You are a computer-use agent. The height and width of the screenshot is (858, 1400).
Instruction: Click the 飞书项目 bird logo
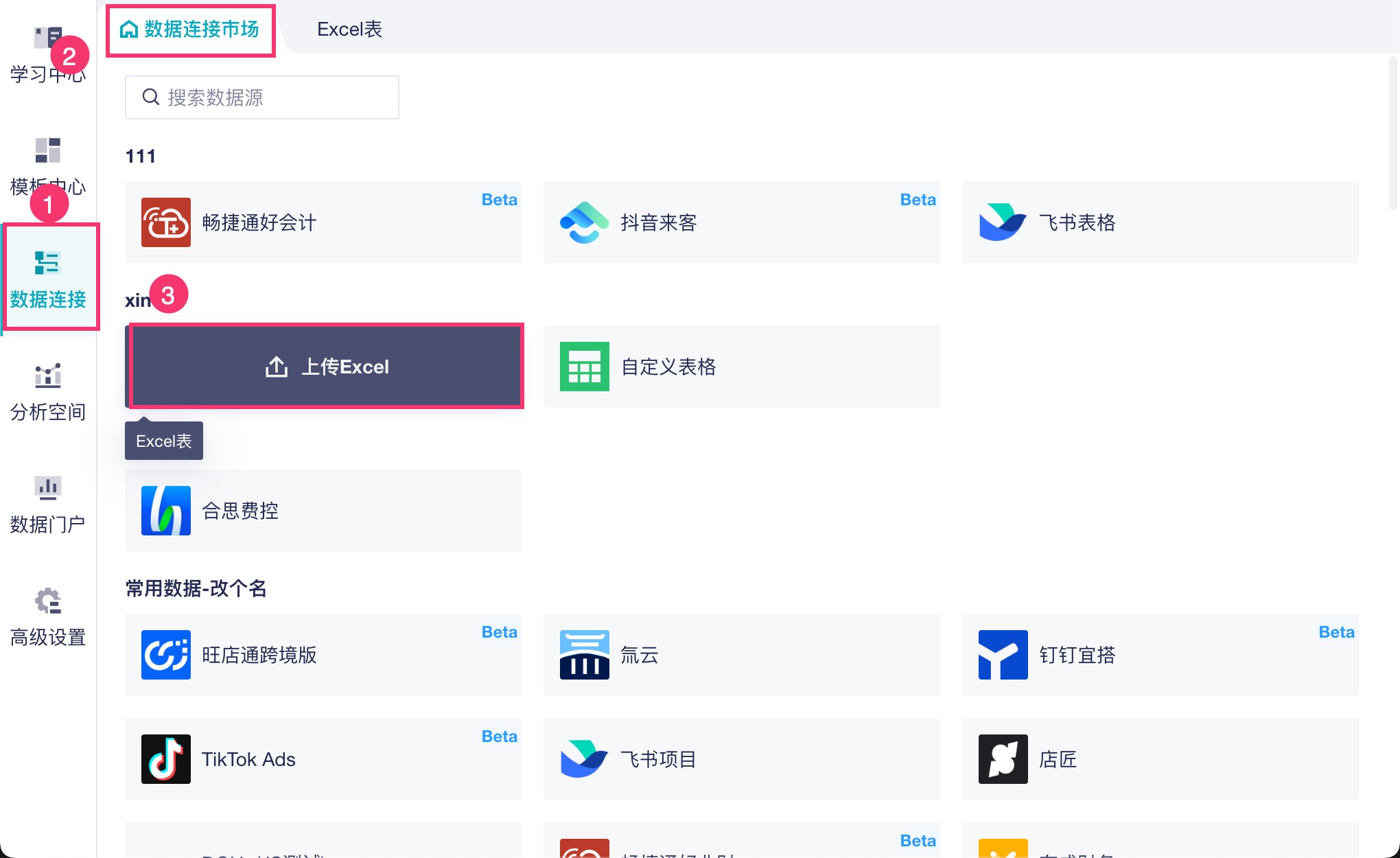[x=585, y=759]
